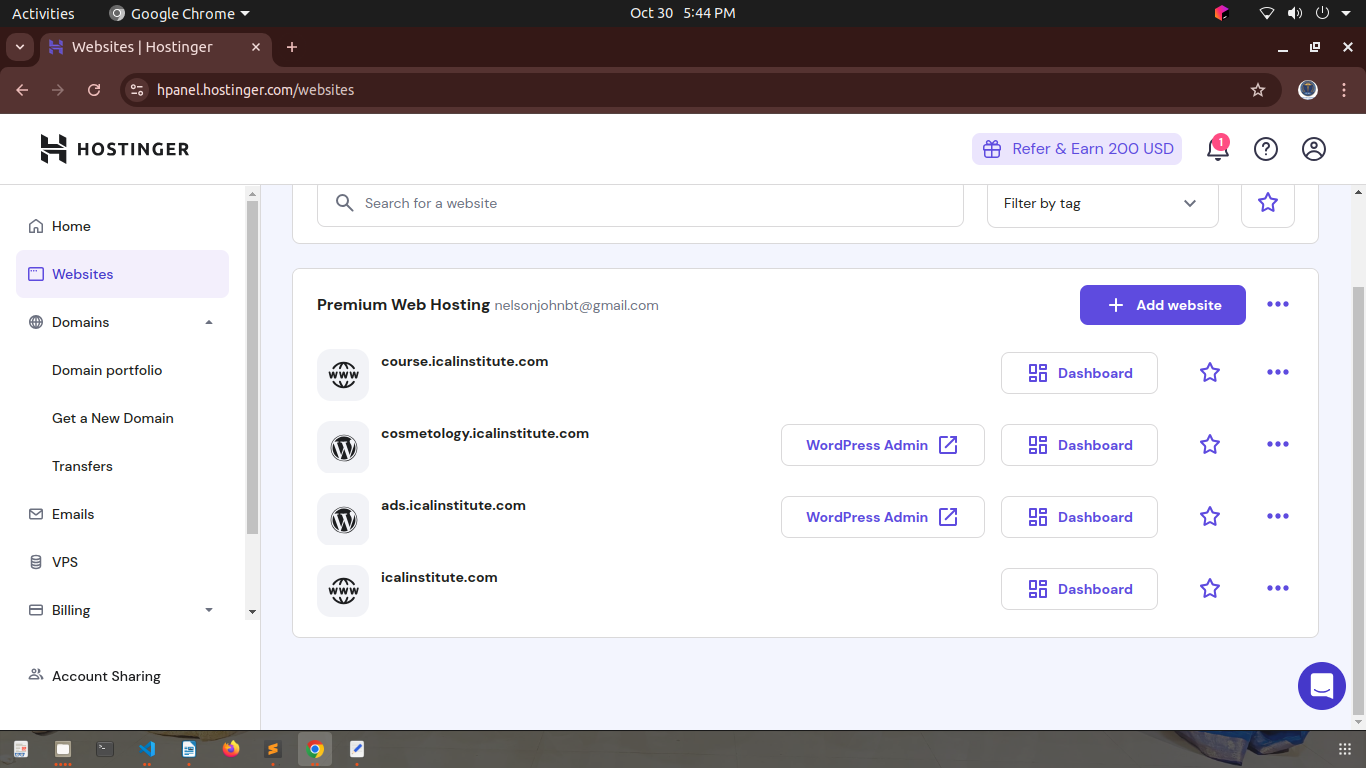
Task: Show applications grid
Action: [x=1345, y=749]
